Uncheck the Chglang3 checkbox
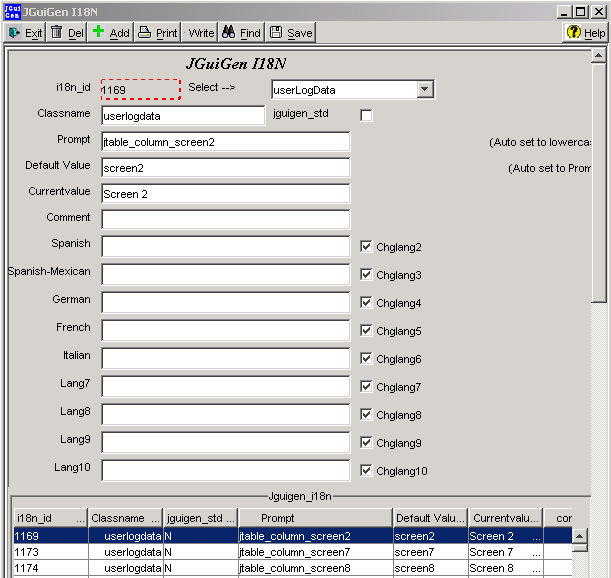The height and width of the screenshot is (578, 611). click(366, 275)
